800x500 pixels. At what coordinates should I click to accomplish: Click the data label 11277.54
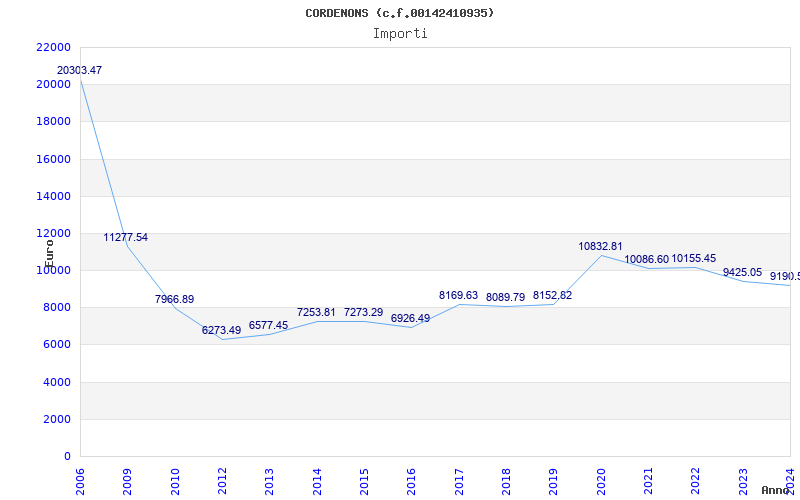(x=126, y=237)
